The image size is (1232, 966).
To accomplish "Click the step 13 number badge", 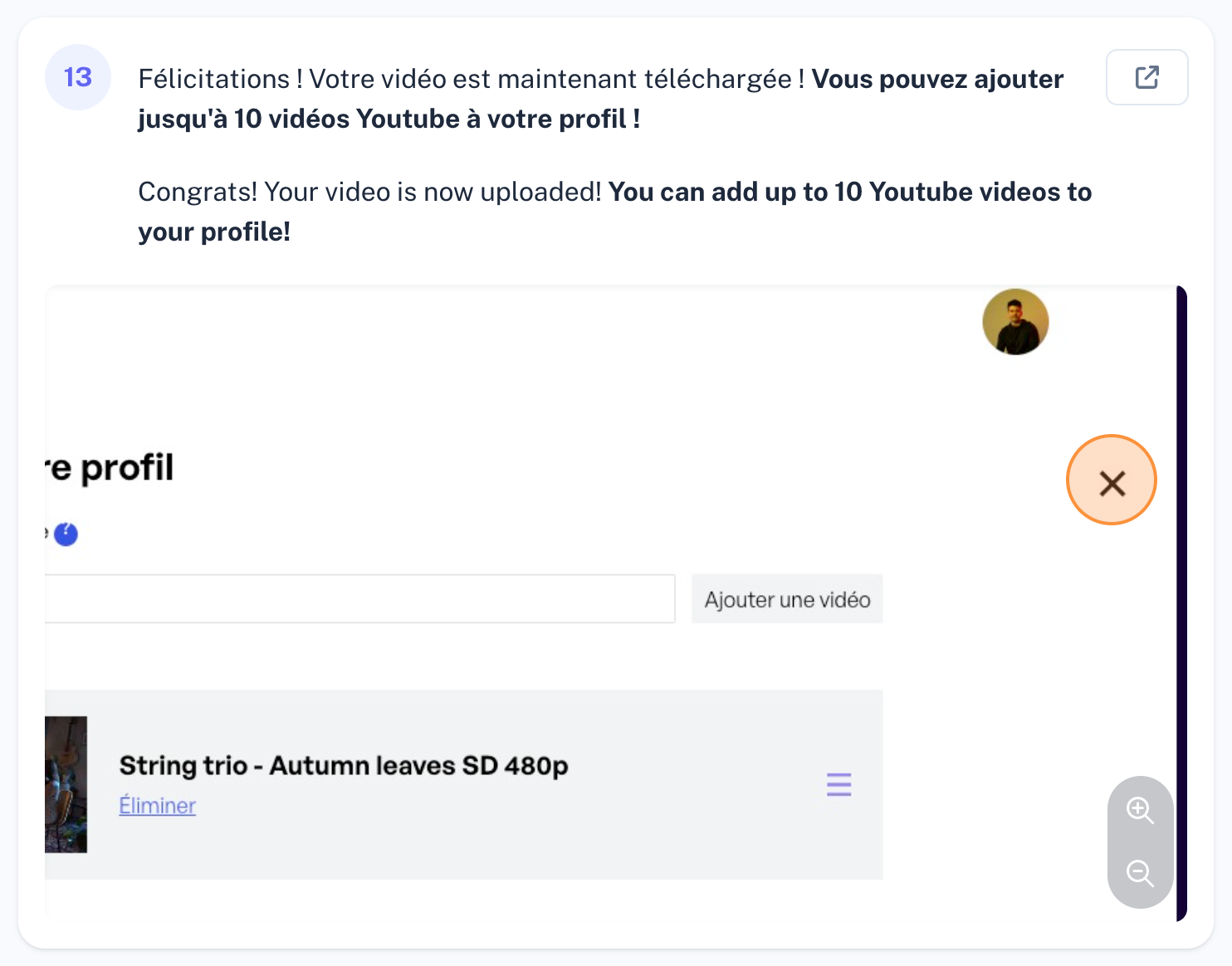I will [78, 77].
